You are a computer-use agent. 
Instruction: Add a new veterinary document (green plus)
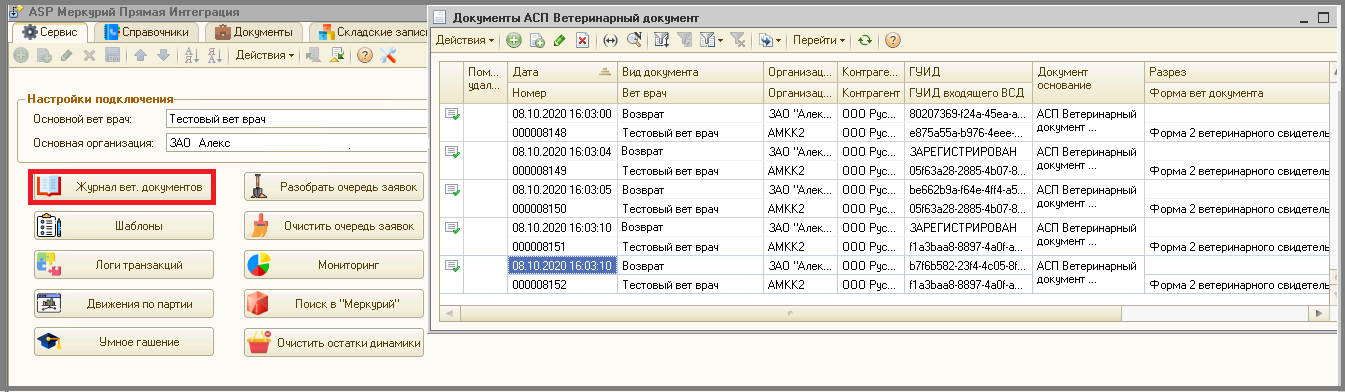click(x=514, y=40)
